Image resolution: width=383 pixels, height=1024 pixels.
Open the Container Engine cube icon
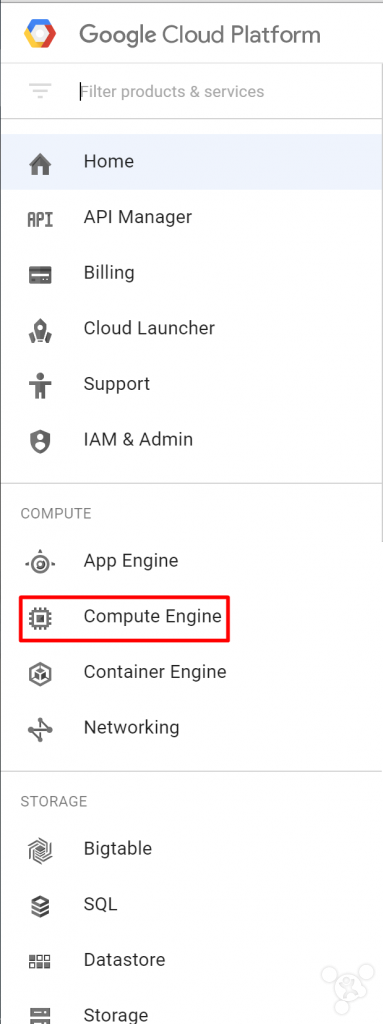click(40, 673)
